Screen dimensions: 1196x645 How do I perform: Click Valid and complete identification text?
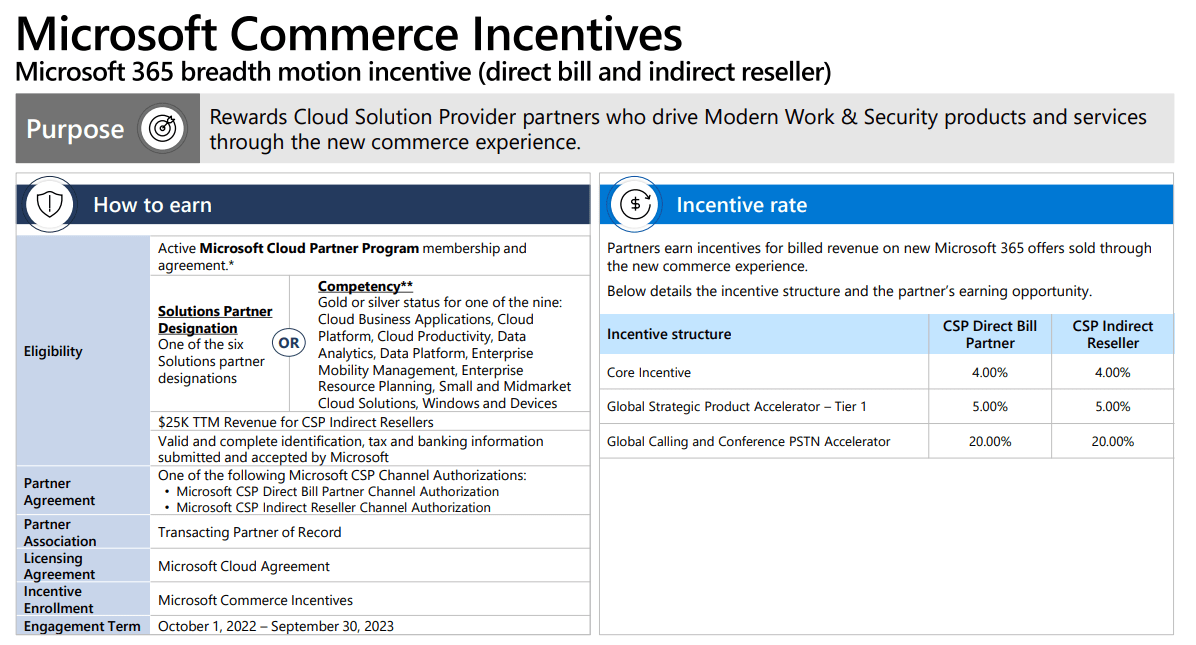[x=350, y=449]
